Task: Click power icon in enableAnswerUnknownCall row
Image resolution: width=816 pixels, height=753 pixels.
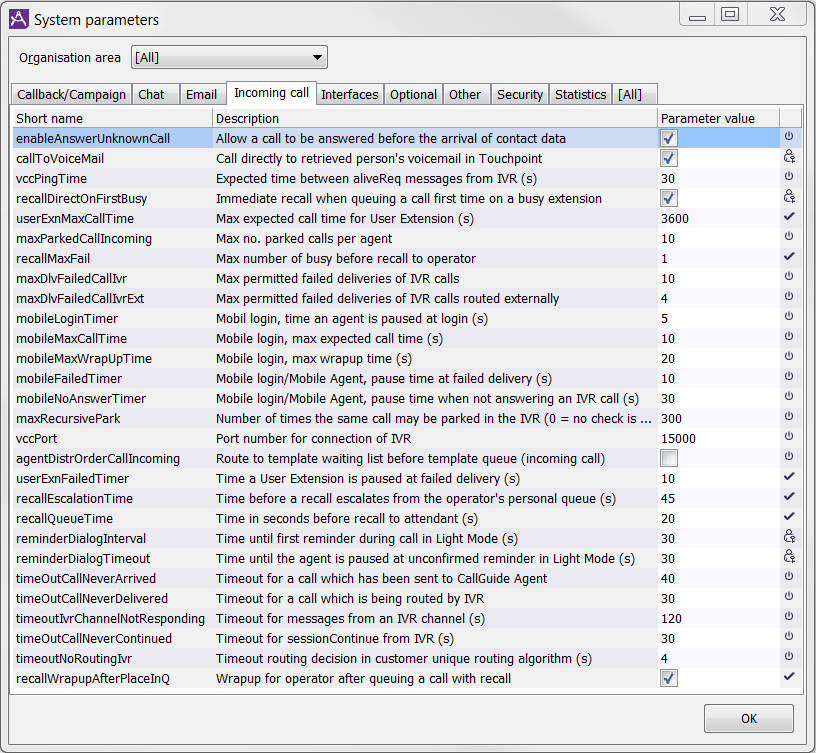Action: [788, 138]
